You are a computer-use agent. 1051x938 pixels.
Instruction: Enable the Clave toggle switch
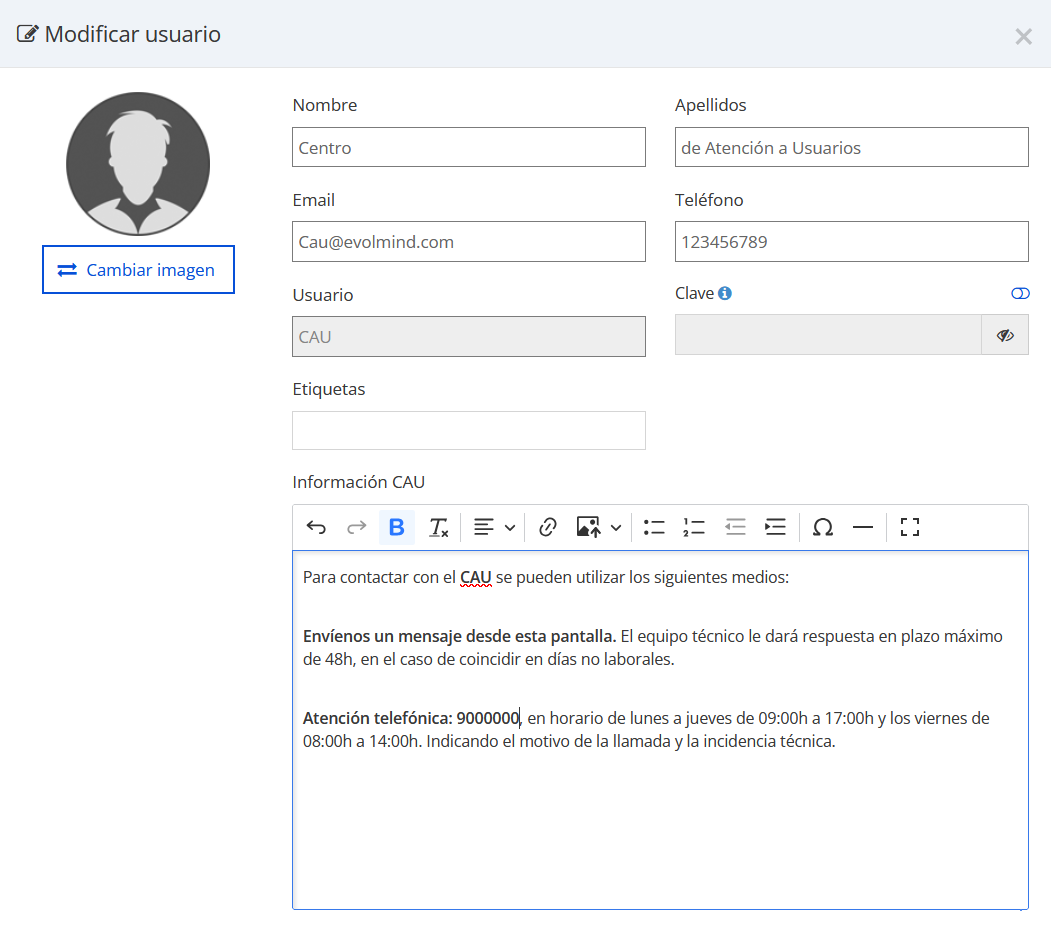pyautogui.click(x=1020, y=294)
